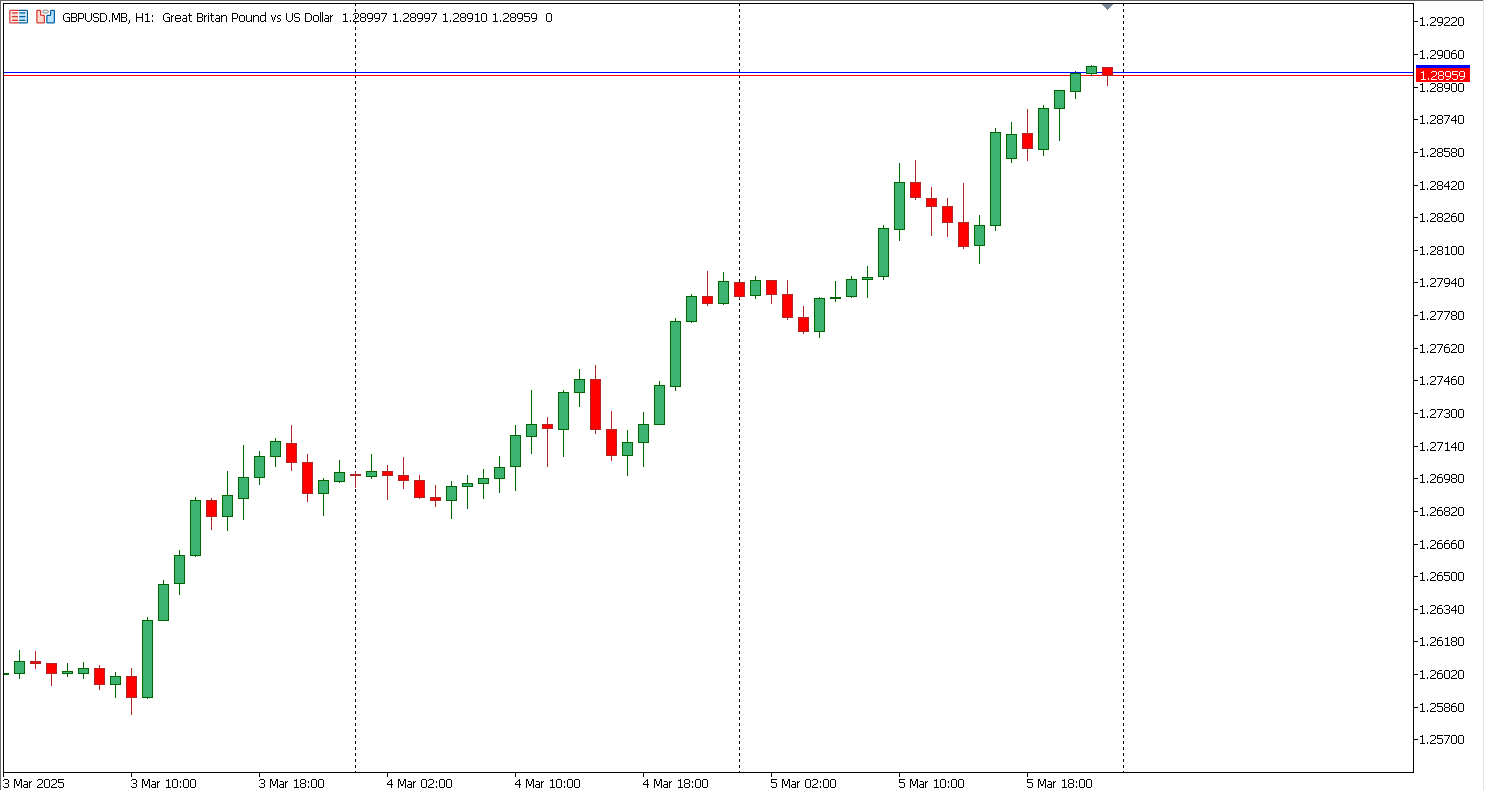1485x790 pixels.
Task: Click the 4 Mar 18:00 time label
Action: point(676,783)
